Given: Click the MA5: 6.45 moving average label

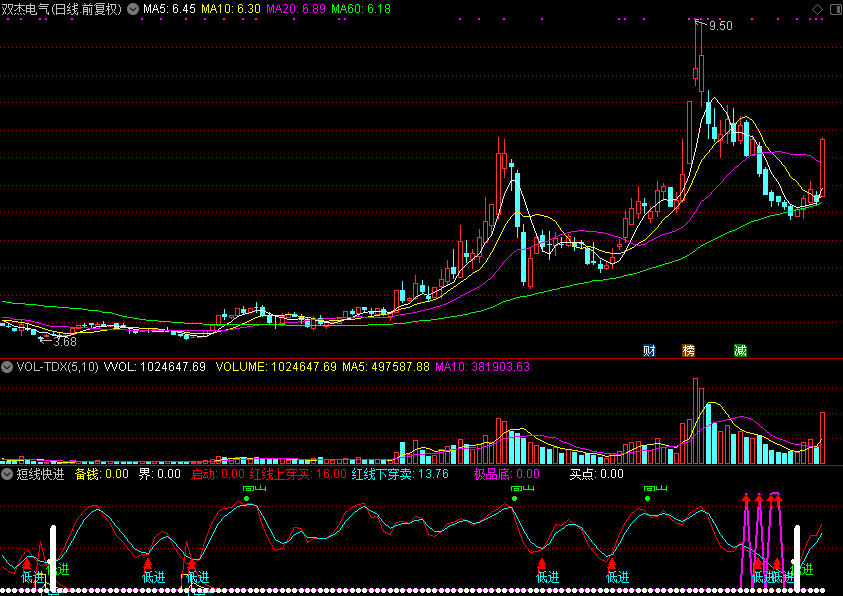Looking at the screenshot, I should point(169,9).
